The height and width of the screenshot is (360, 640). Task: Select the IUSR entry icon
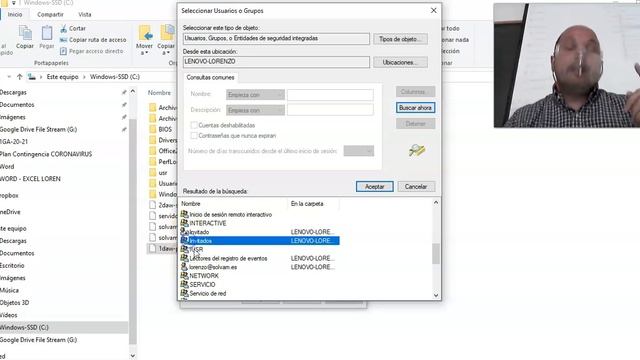coord(184,249)
